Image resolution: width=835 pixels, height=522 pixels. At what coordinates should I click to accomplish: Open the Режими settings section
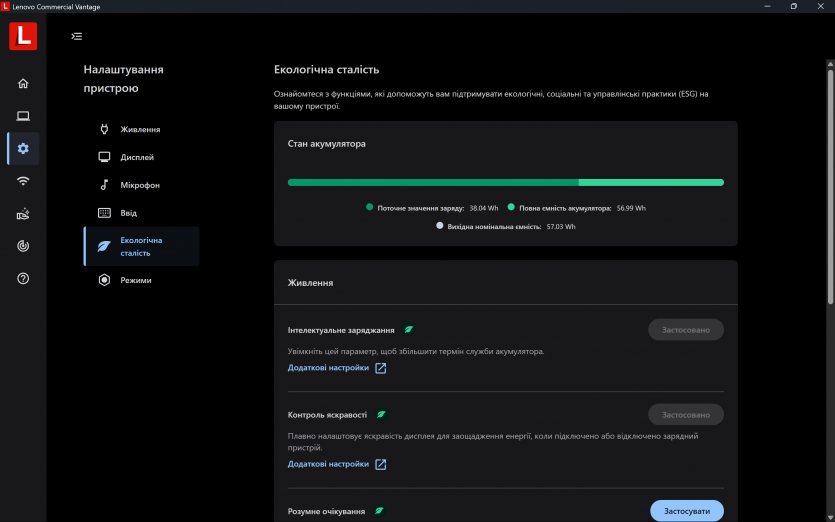(135, 281)
